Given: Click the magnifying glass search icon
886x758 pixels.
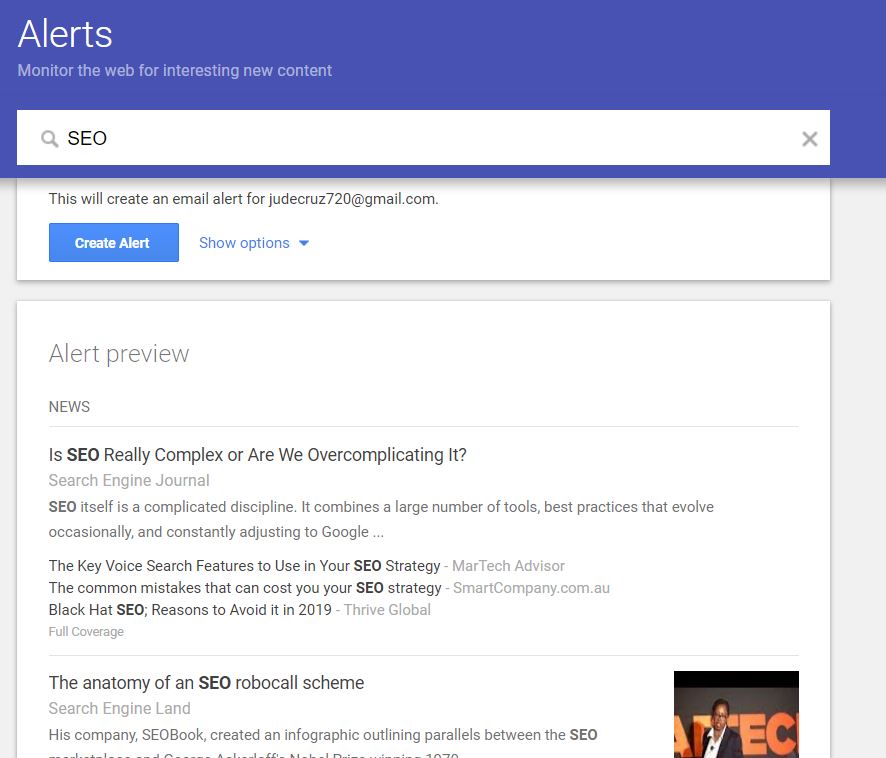Looking at the screenshot, I should coord(49,139).
